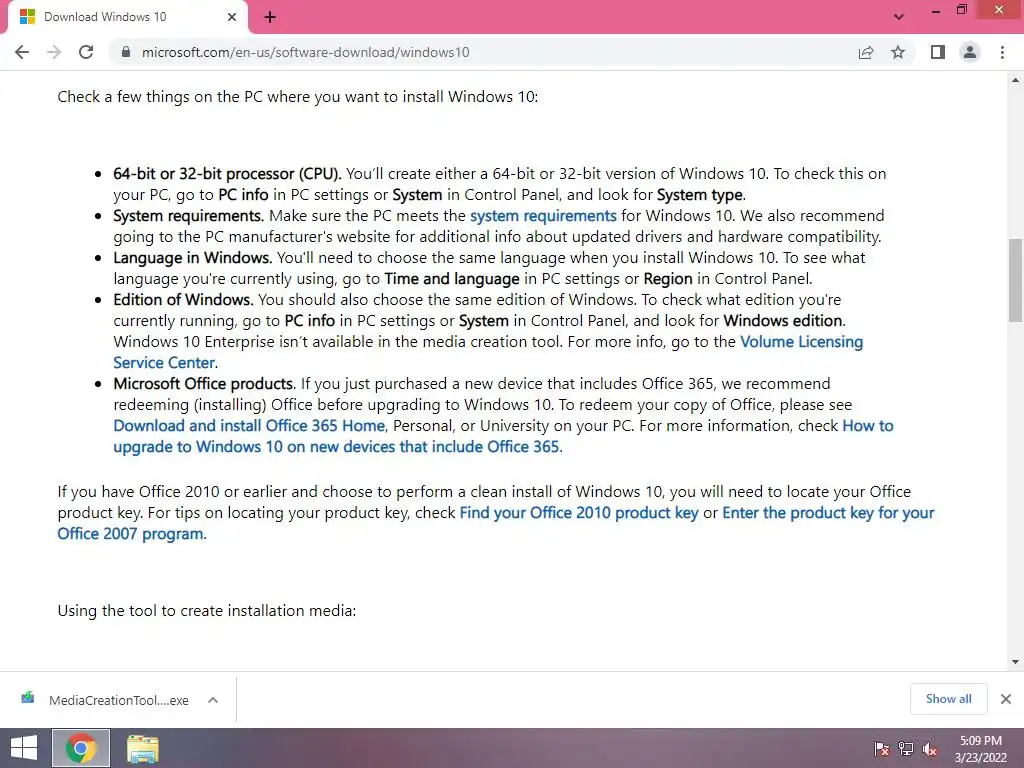Open Chrome's three-dot menu
Screen dimensions: 1024x768
pos(1002,52)
